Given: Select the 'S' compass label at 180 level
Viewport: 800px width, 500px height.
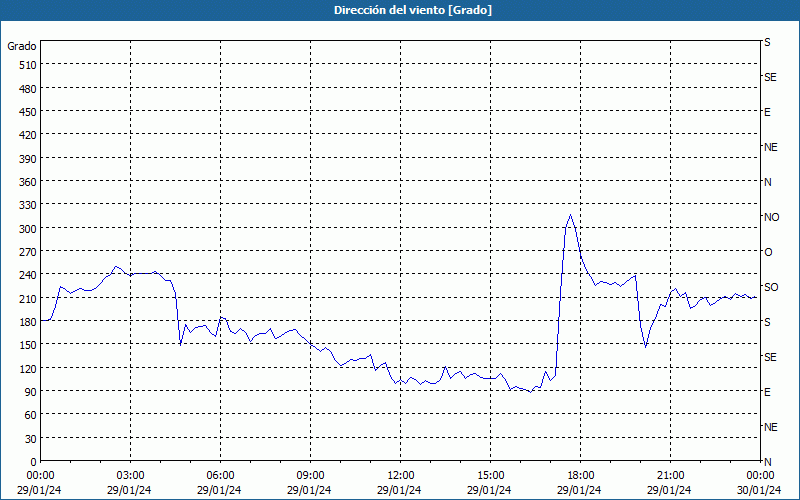Looking at the screenshot, I should (767, 322).
